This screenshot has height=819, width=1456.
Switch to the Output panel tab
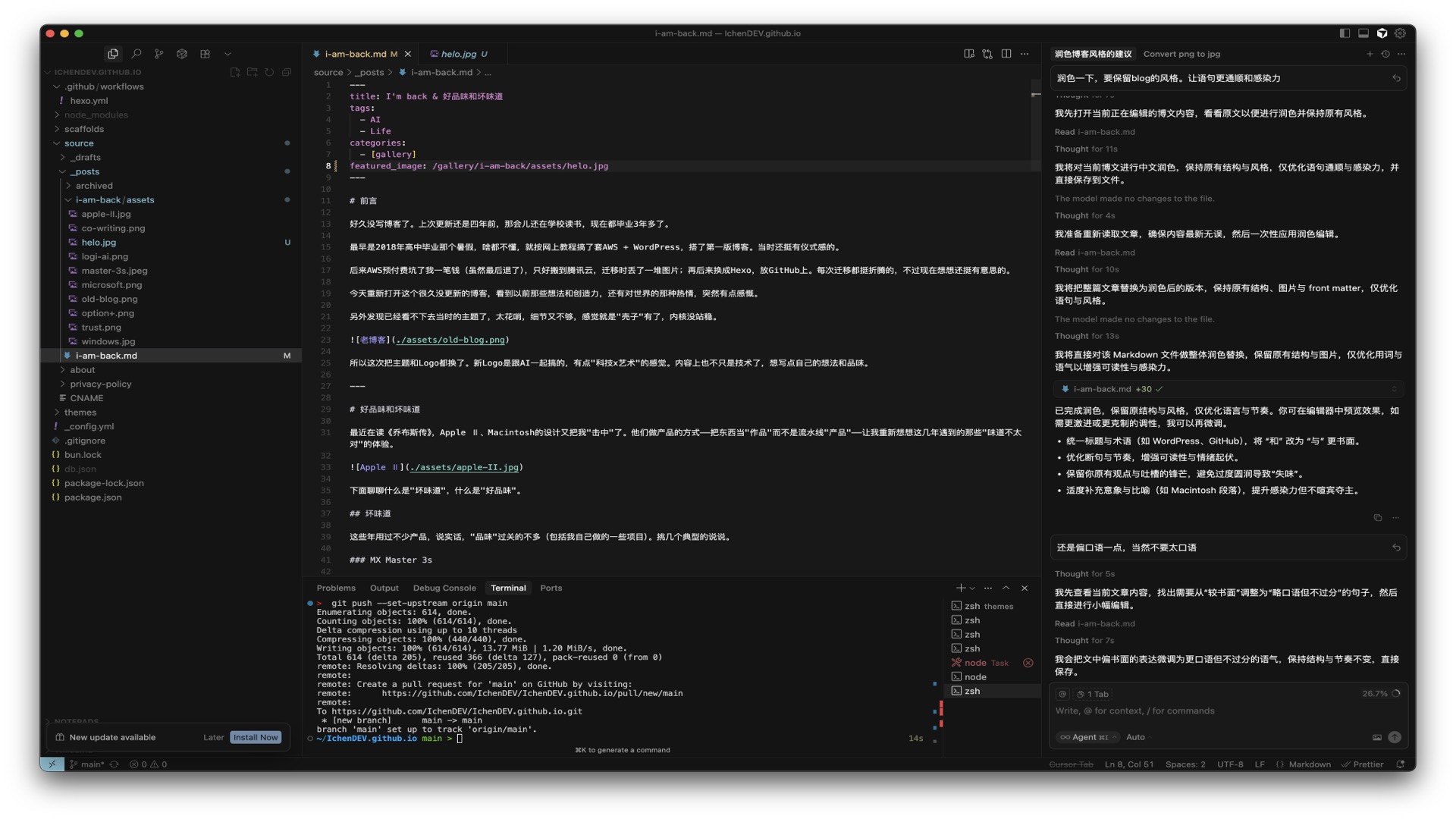[x=384, y=588]
